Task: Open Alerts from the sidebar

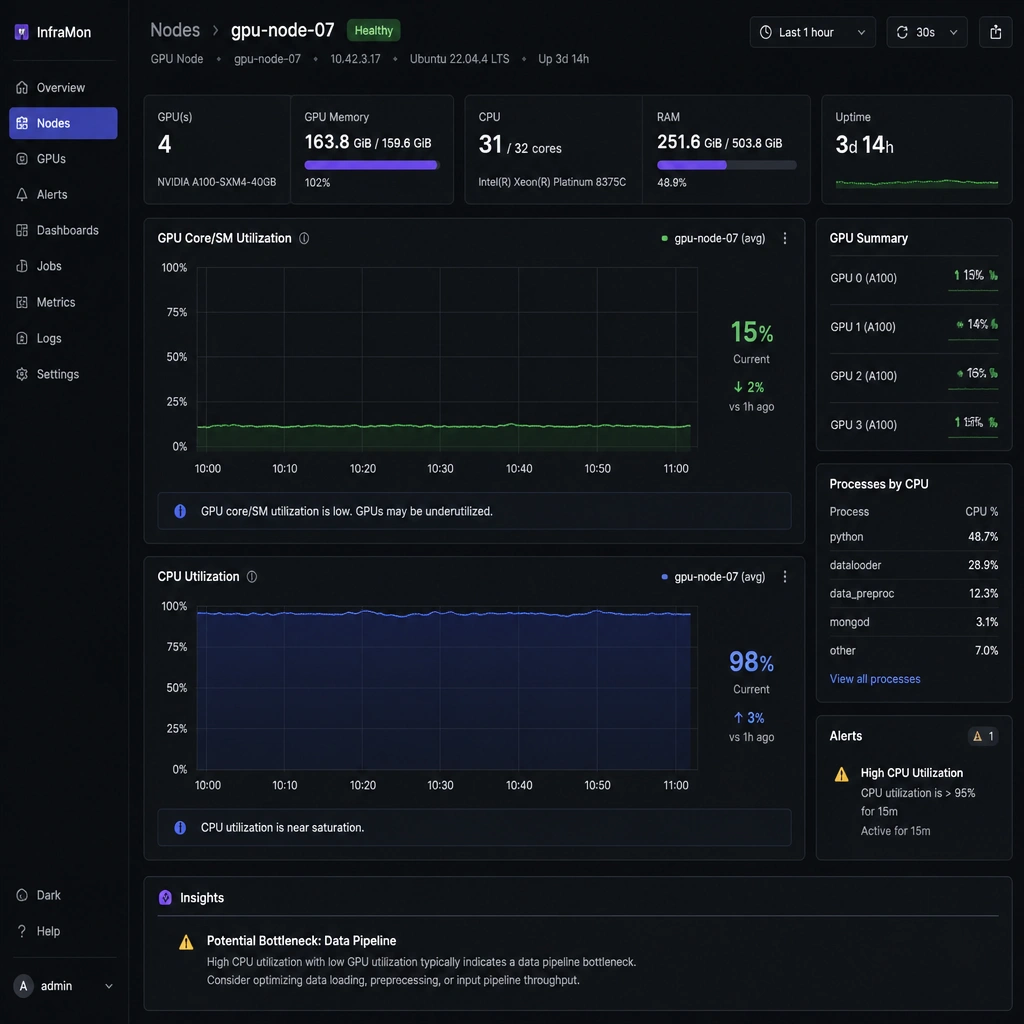Action: click(63, 195)
